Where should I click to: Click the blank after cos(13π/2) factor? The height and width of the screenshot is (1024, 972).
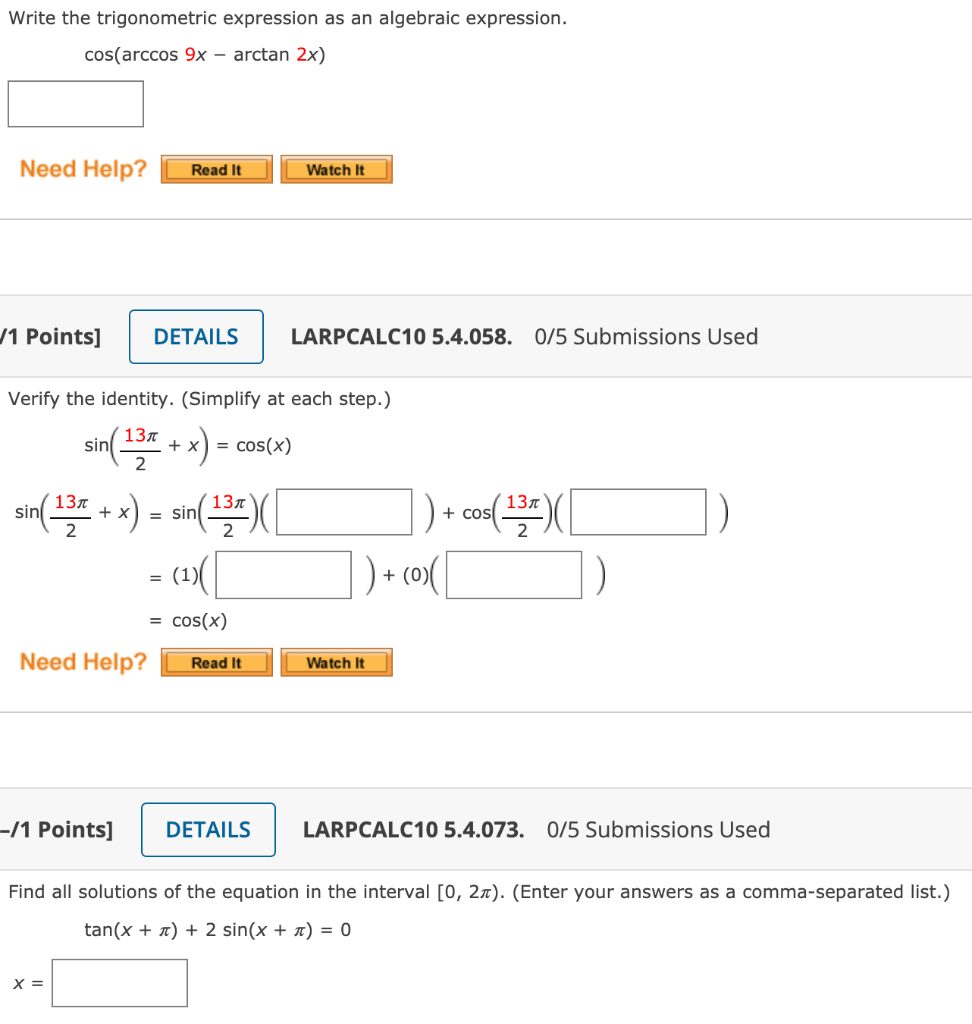[x=637, y=512]
